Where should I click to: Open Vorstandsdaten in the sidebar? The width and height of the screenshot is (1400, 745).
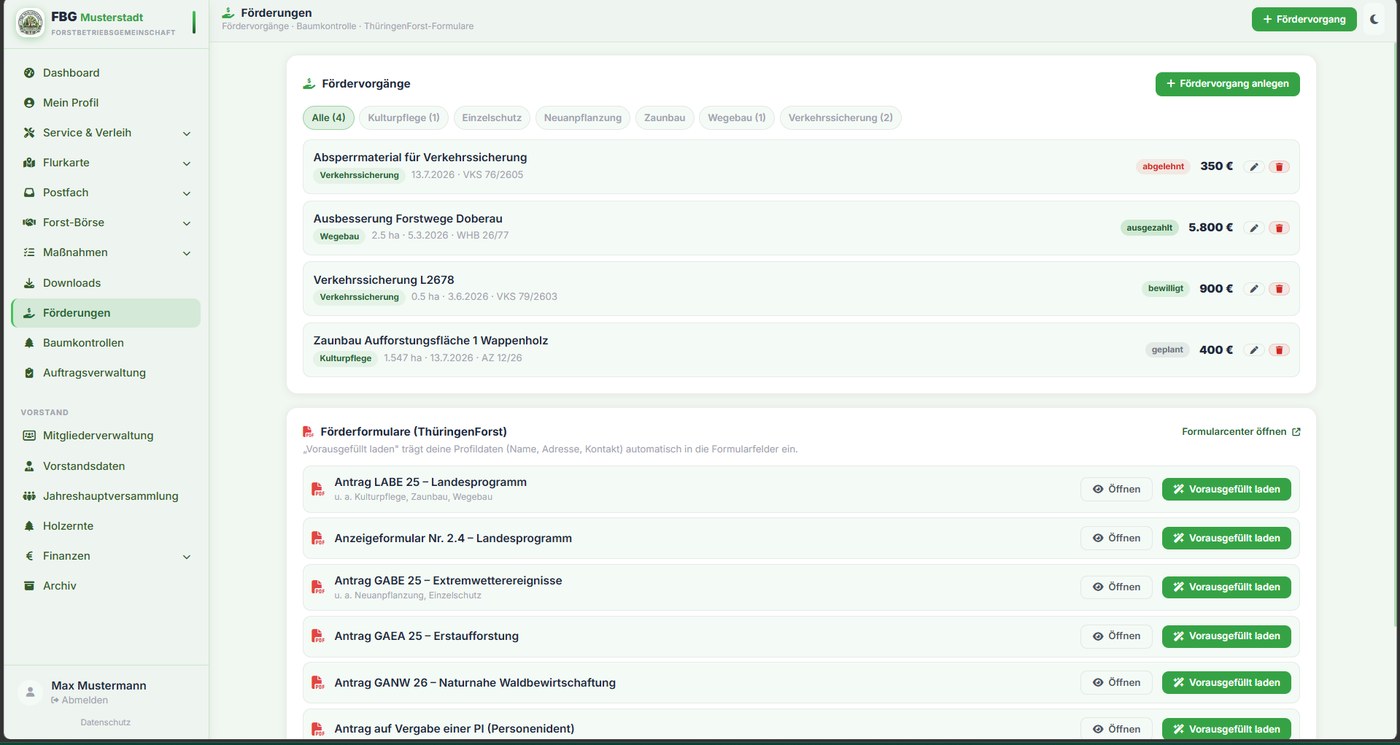(x=105, y=466)
